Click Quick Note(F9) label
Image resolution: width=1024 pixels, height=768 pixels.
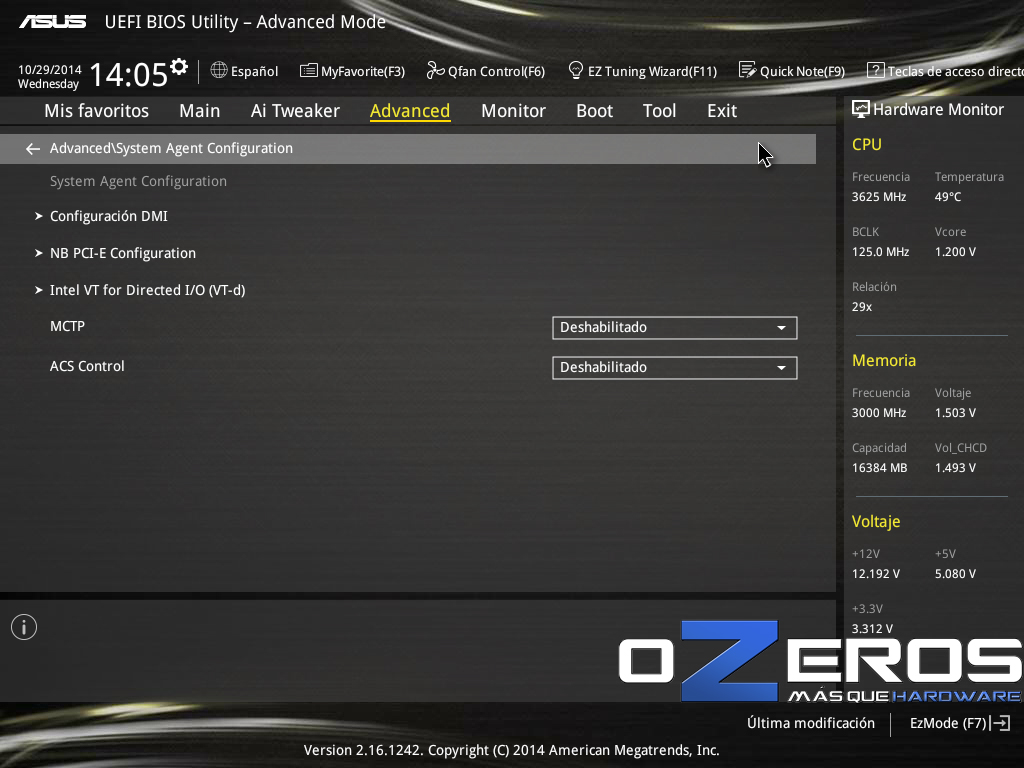click(x=803, y=71)
